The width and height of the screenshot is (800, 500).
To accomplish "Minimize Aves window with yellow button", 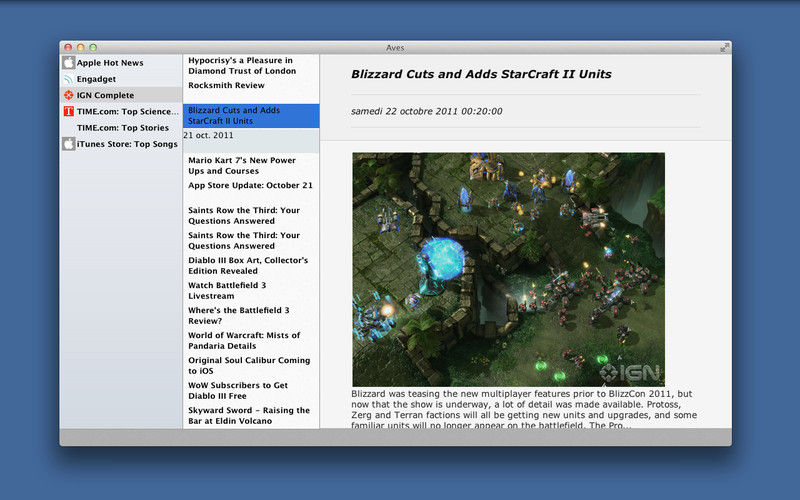I will pyautogui.click(x=81, y=47).
